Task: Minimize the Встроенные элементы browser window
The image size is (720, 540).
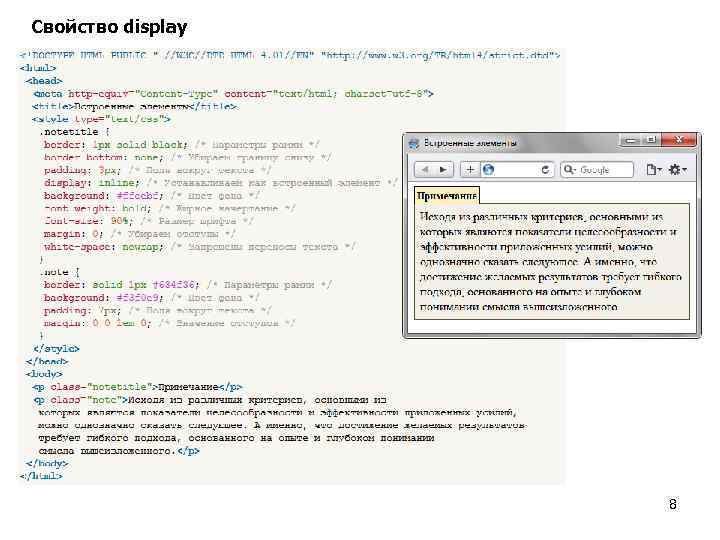Action: (x=632, y=140)
